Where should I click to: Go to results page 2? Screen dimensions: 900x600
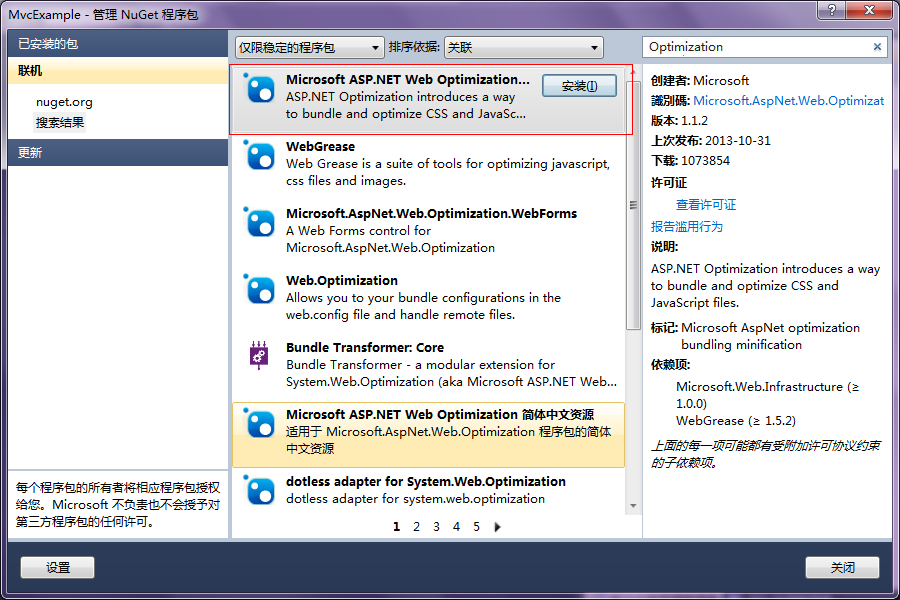[416, 527]
